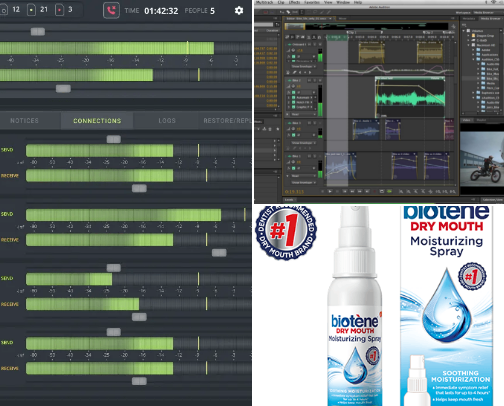Select the Lasso selection tool in Audition
Screen dimensions: 504x406
click(315, 12)
